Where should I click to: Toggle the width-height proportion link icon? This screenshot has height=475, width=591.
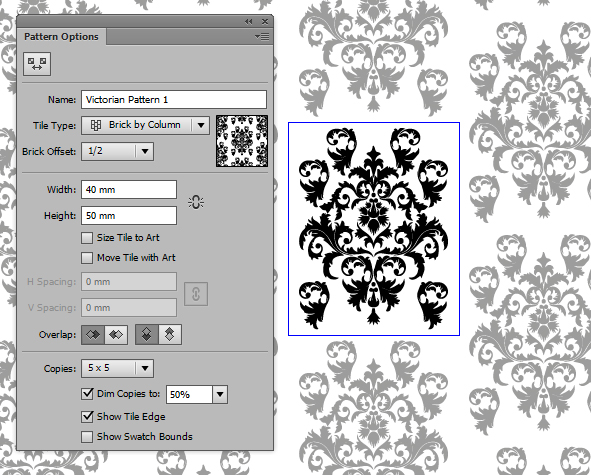[196, 202]
